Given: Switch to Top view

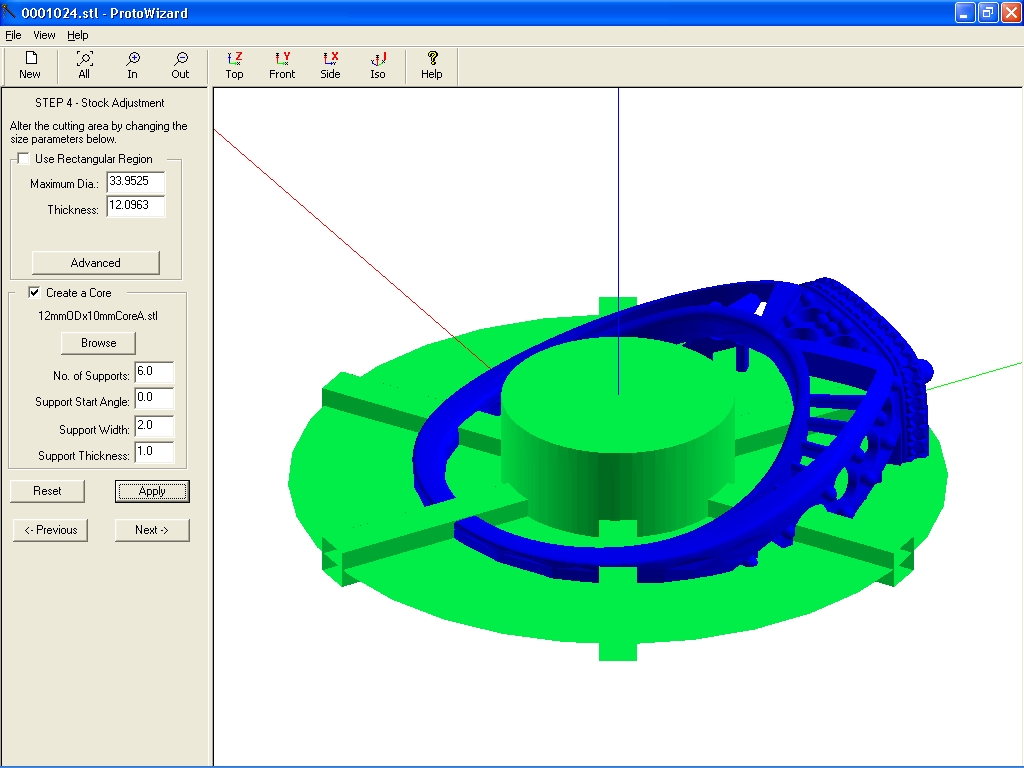Looking at the screenshot, I should [x=234, y=65].
